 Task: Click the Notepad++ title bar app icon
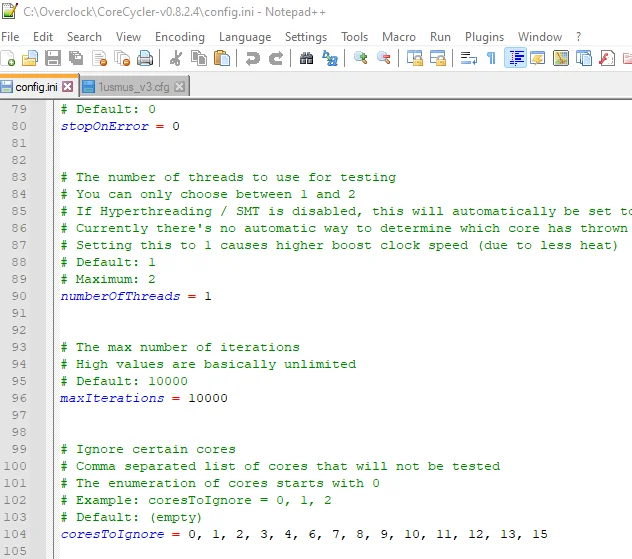click(9, 11)
